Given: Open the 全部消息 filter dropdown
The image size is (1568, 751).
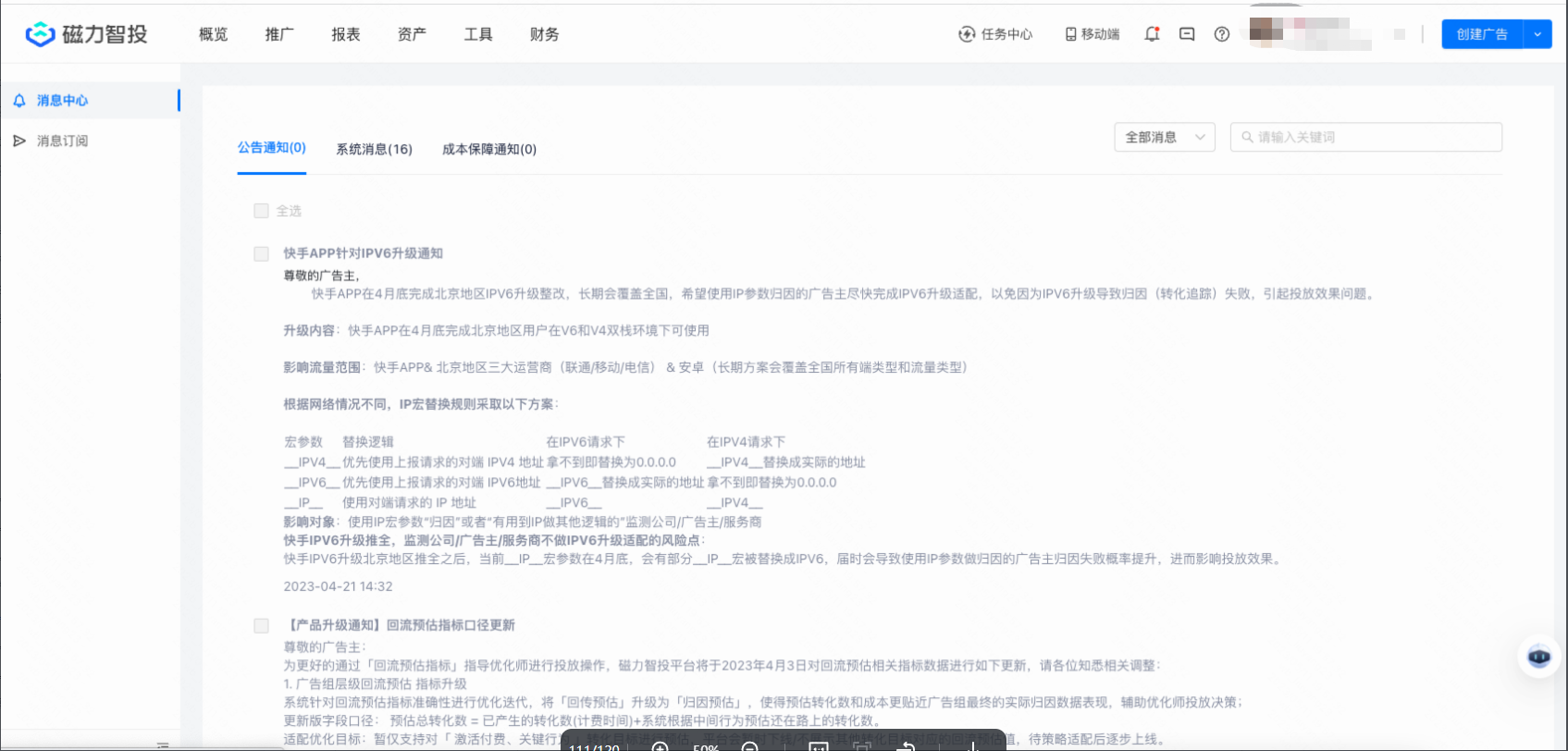Looking at the screenshot, I should (x=1165, y=137).
